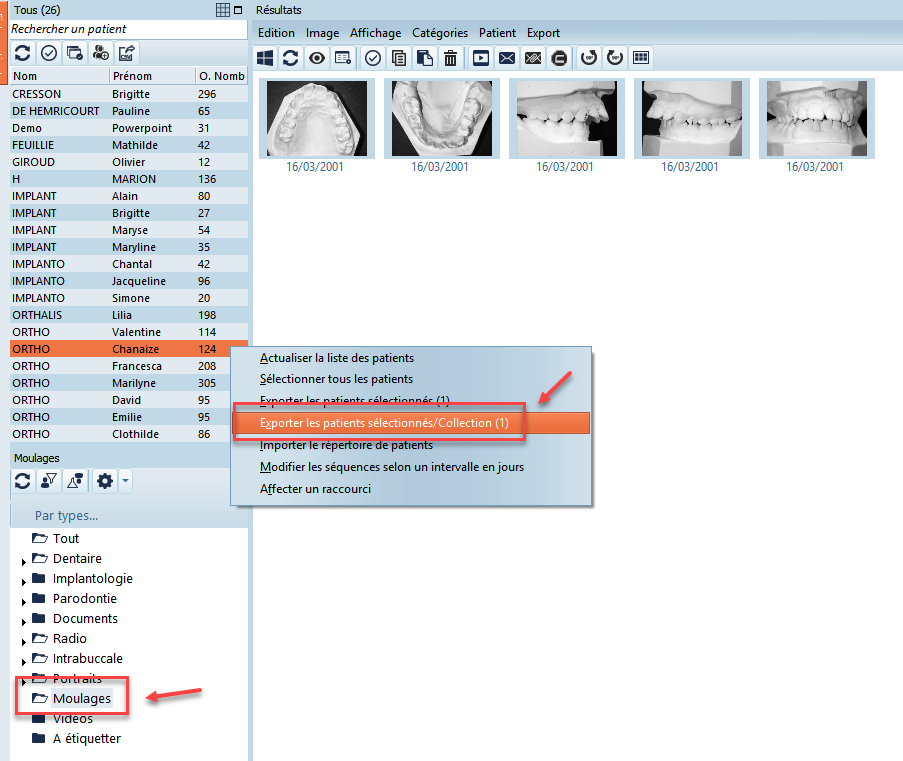This screenshot has height=761, width=903.
Task: Click the slideshow play icon in results toolbar
Action: pos(481,58)
